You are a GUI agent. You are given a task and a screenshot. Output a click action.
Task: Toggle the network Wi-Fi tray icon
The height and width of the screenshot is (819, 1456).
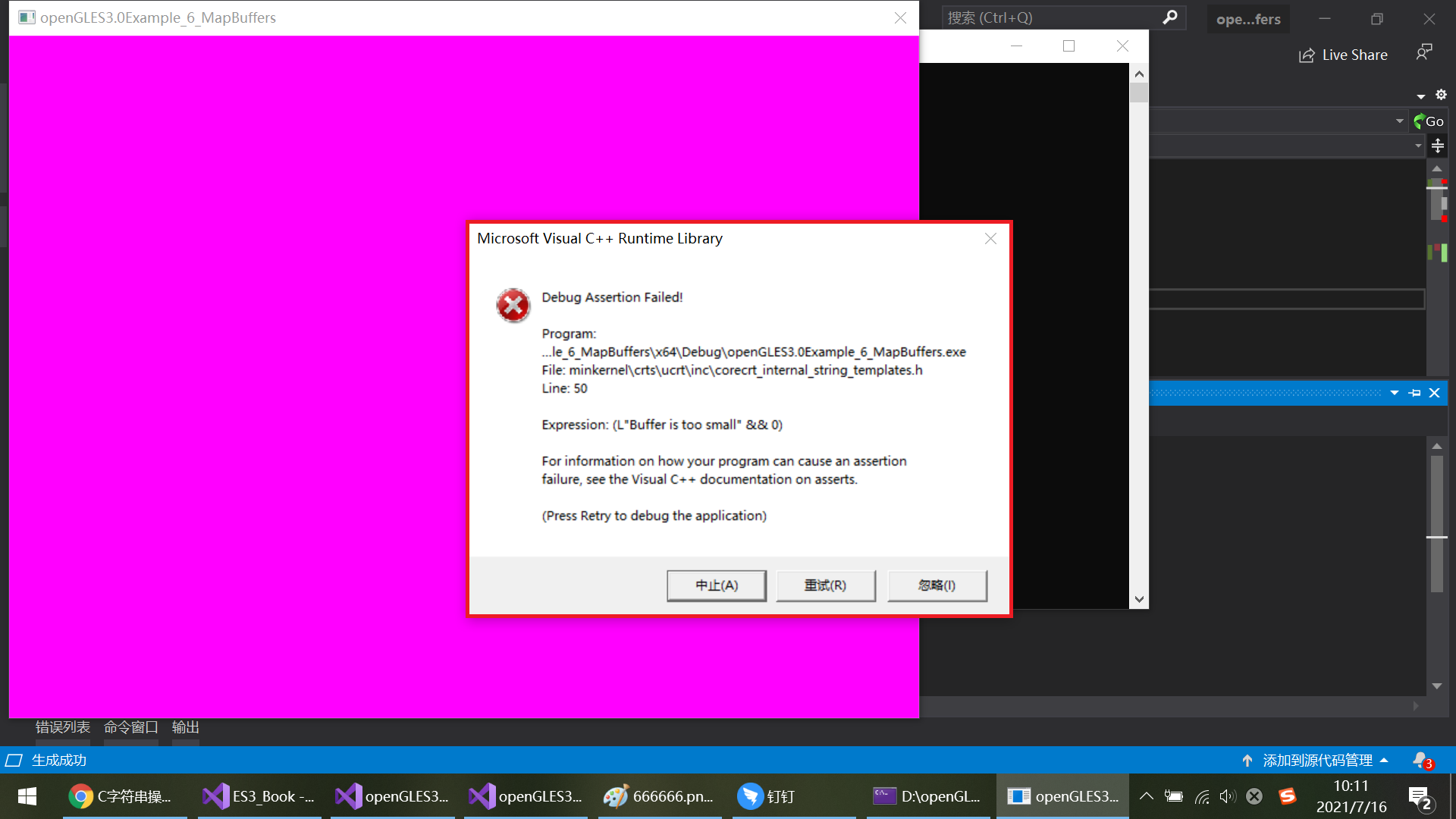click(1201, 796)
